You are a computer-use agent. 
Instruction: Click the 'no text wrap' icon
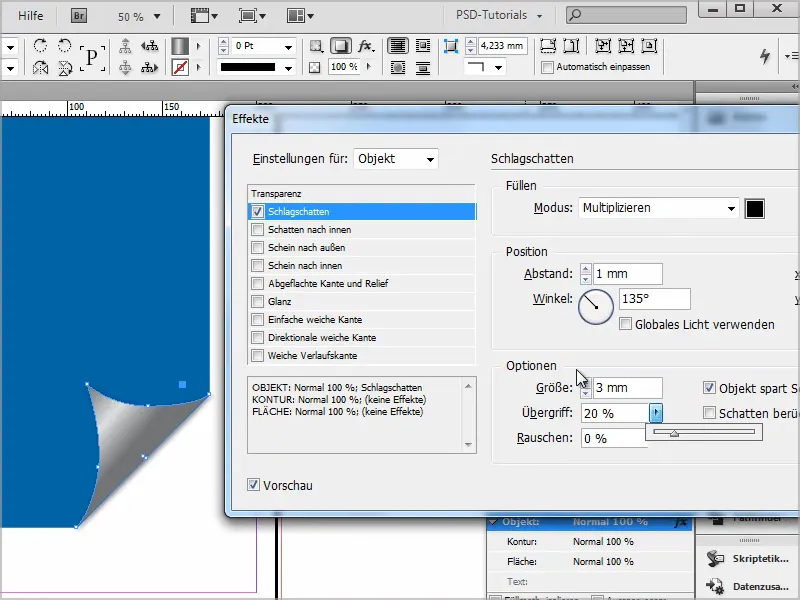point(397,46)
